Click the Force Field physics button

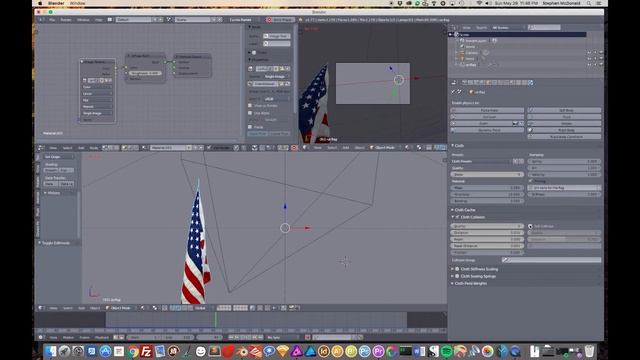[487, 110]
